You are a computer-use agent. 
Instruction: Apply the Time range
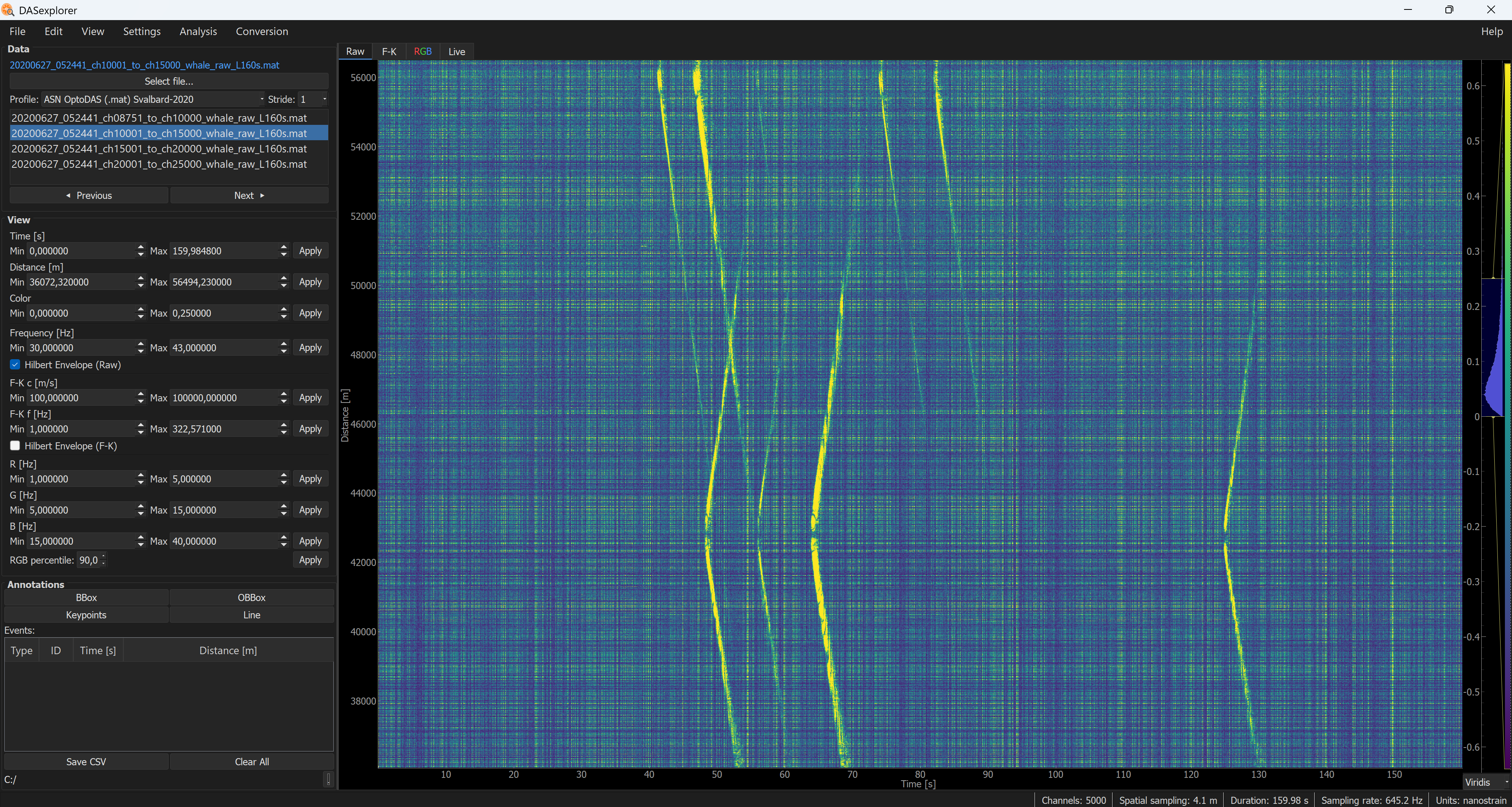[x=310, y=250]
